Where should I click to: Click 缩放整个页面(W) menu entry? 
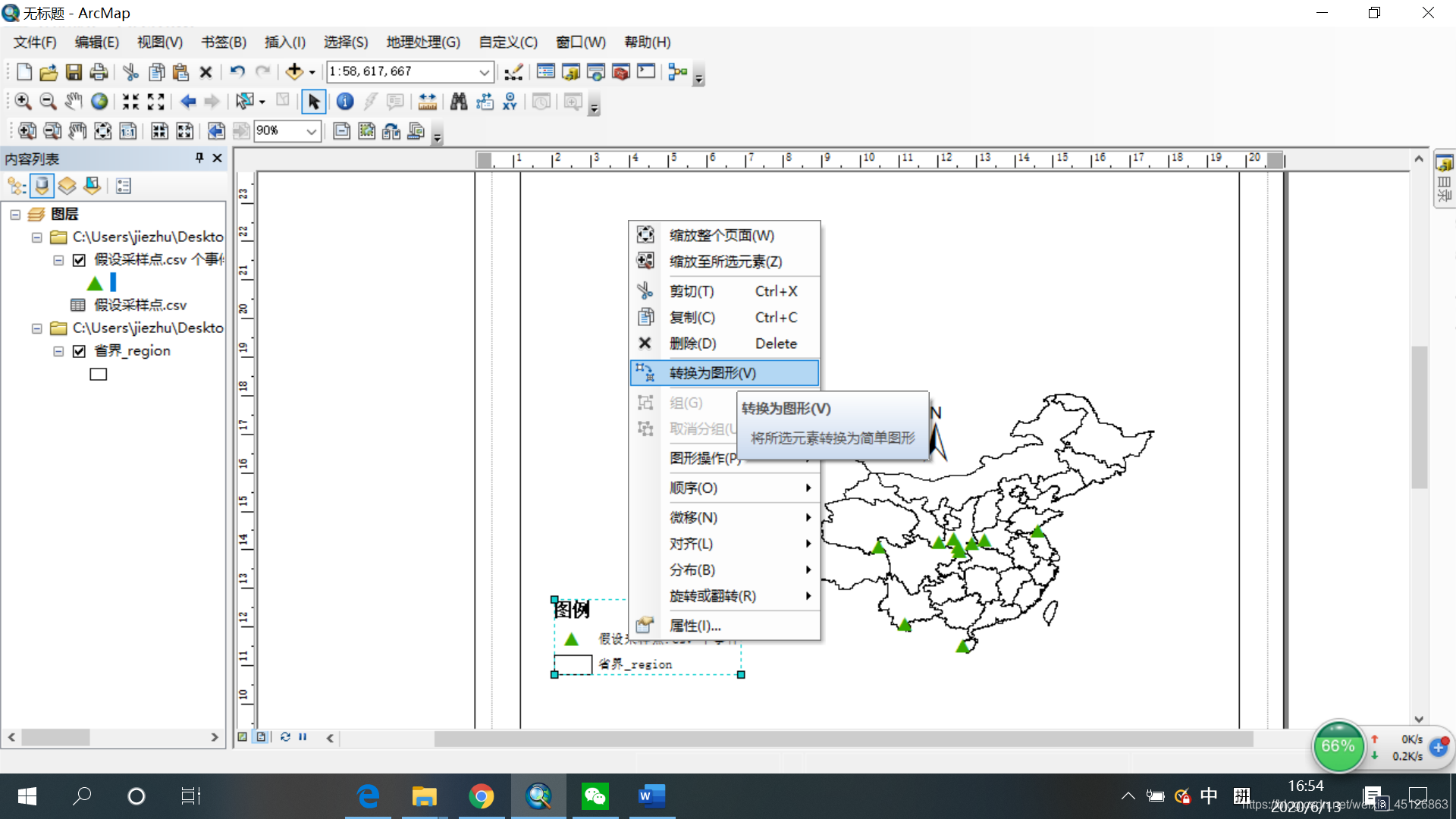[721, 235]
